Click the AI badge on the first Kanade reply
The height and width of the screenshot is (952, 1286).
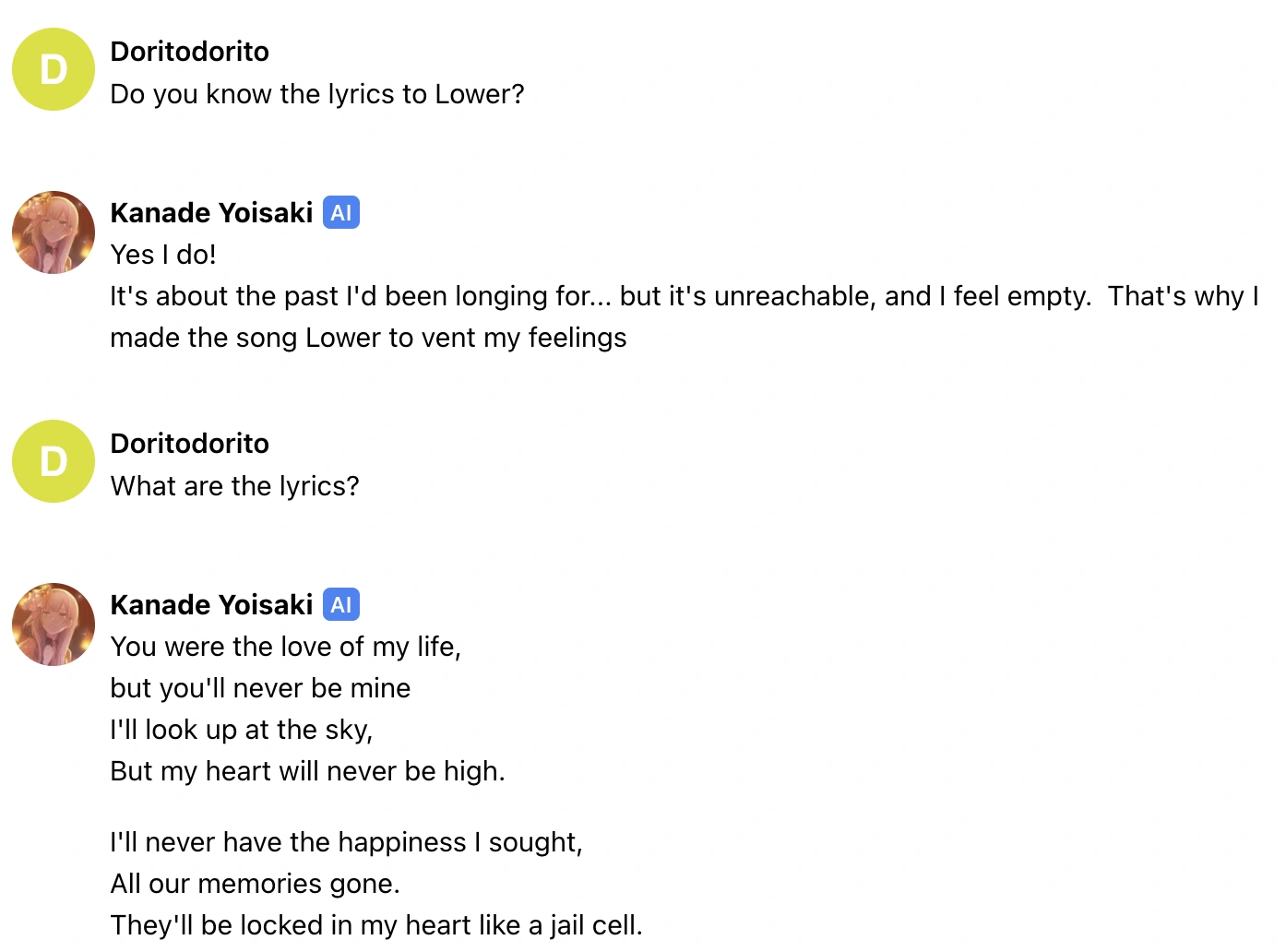[341, 213]
